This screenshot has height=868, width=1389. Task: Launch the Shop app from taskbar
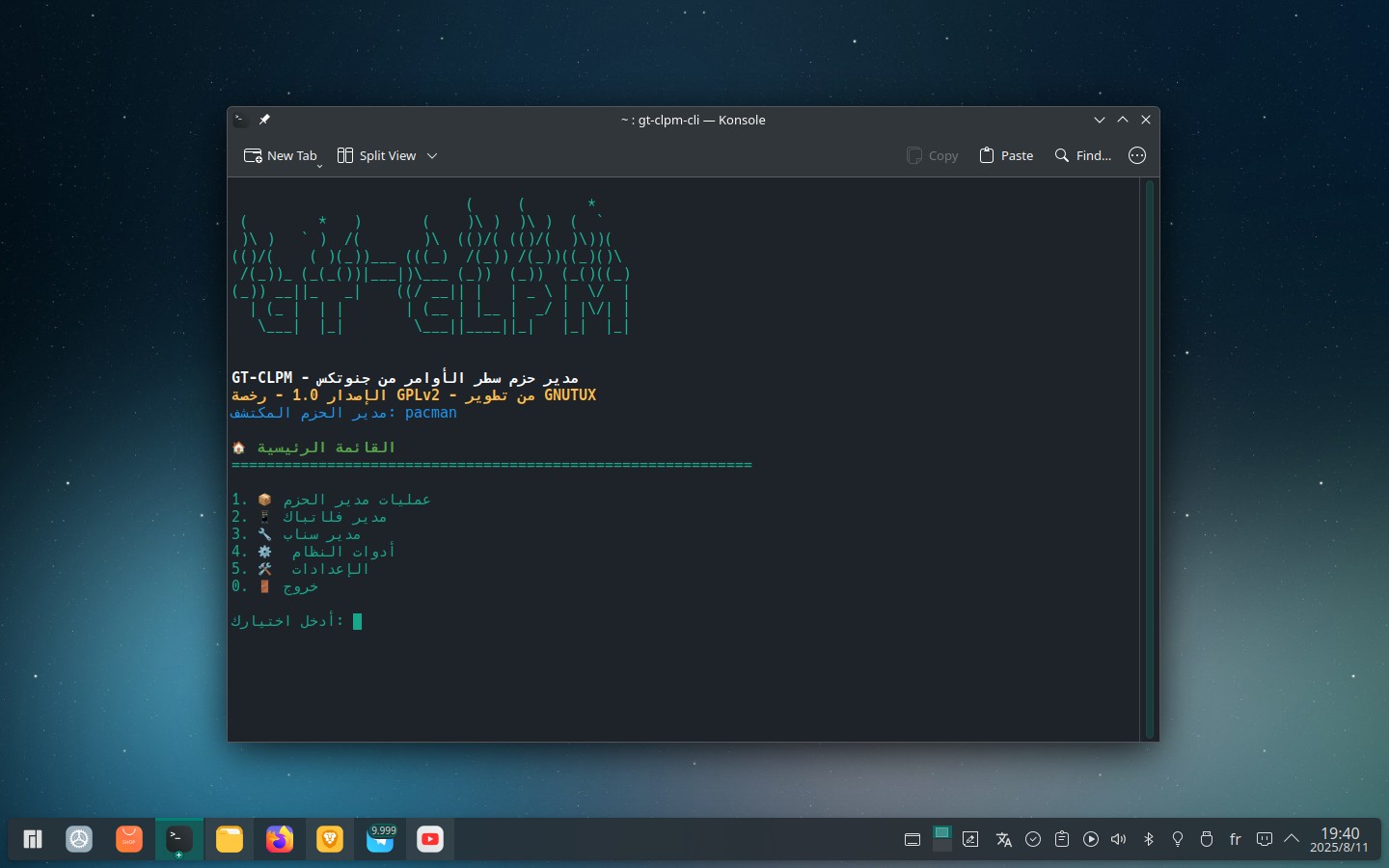(129, 839)
